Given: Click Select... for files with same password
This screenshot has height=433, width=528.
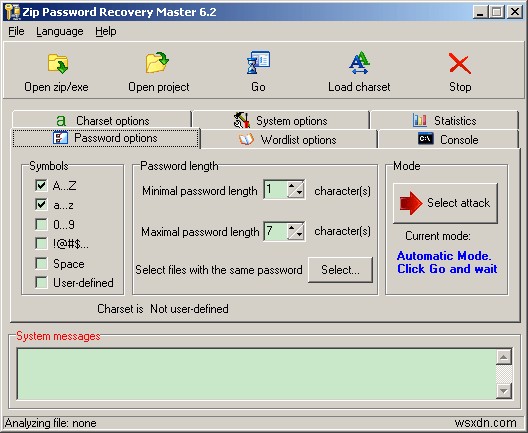Looking at the screenshot, I should [x=340, y=270].
